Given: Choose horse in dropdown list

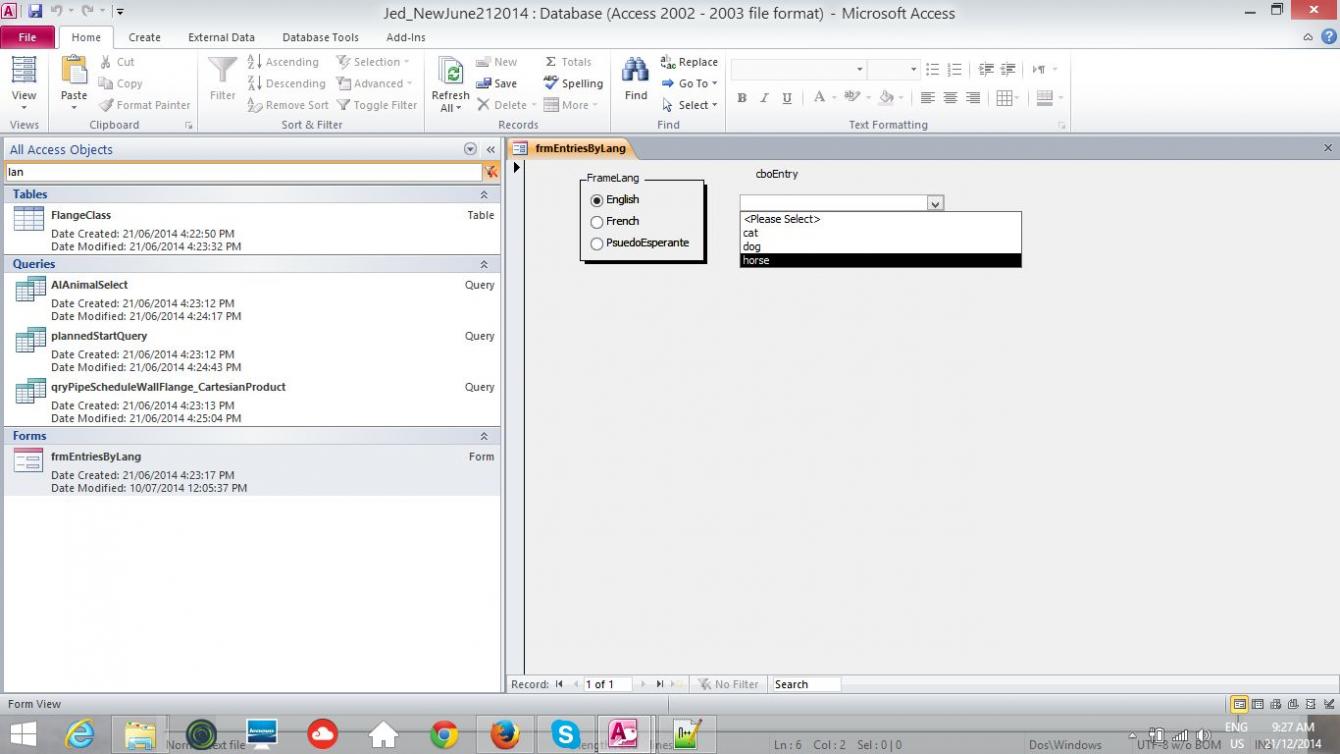Looking at the screenshot, I should pos(880,261).
